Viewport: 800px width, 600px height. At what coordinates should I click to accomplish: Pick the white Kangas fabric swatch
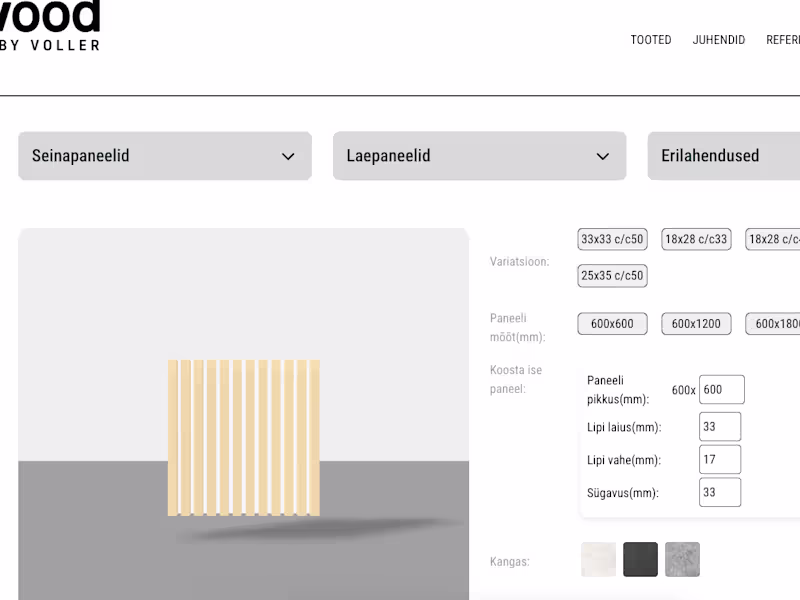click(598, 559)
